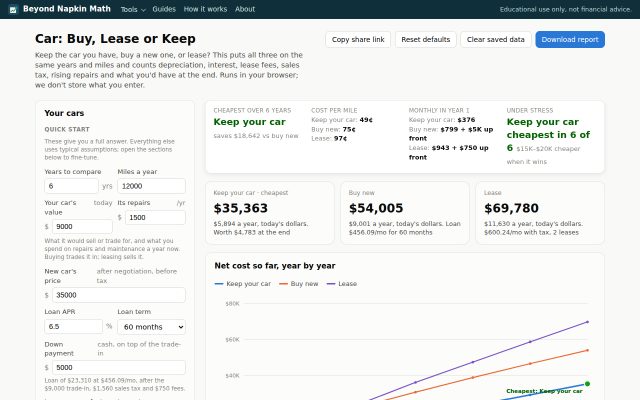Image resolution: width=640 pixels, height=400 pixels.
Task: Click the 'Lease: 97¢' cost line
Action: 329,139
